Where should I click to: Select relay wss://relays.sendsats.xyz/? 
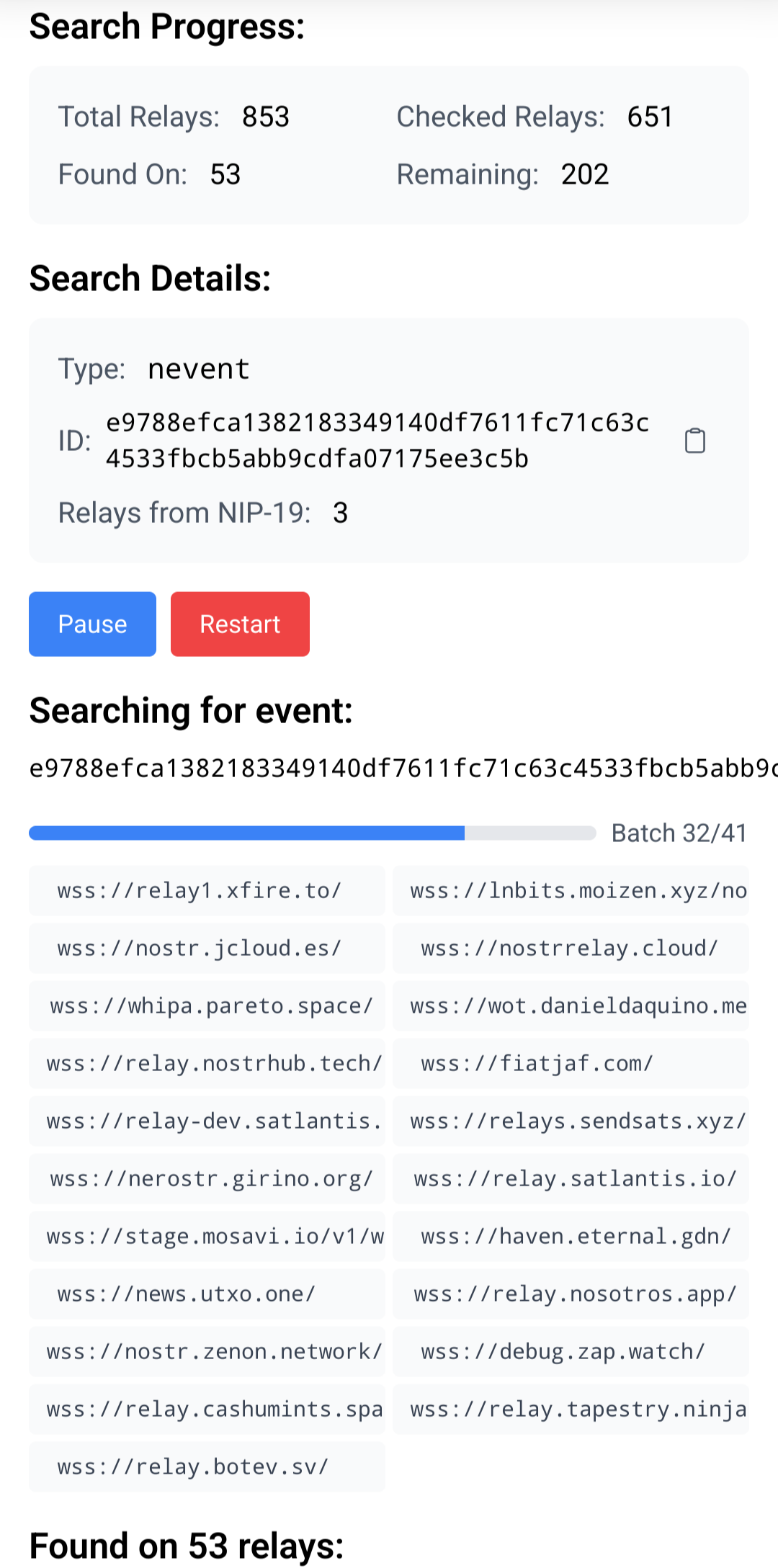[571, 1121]
